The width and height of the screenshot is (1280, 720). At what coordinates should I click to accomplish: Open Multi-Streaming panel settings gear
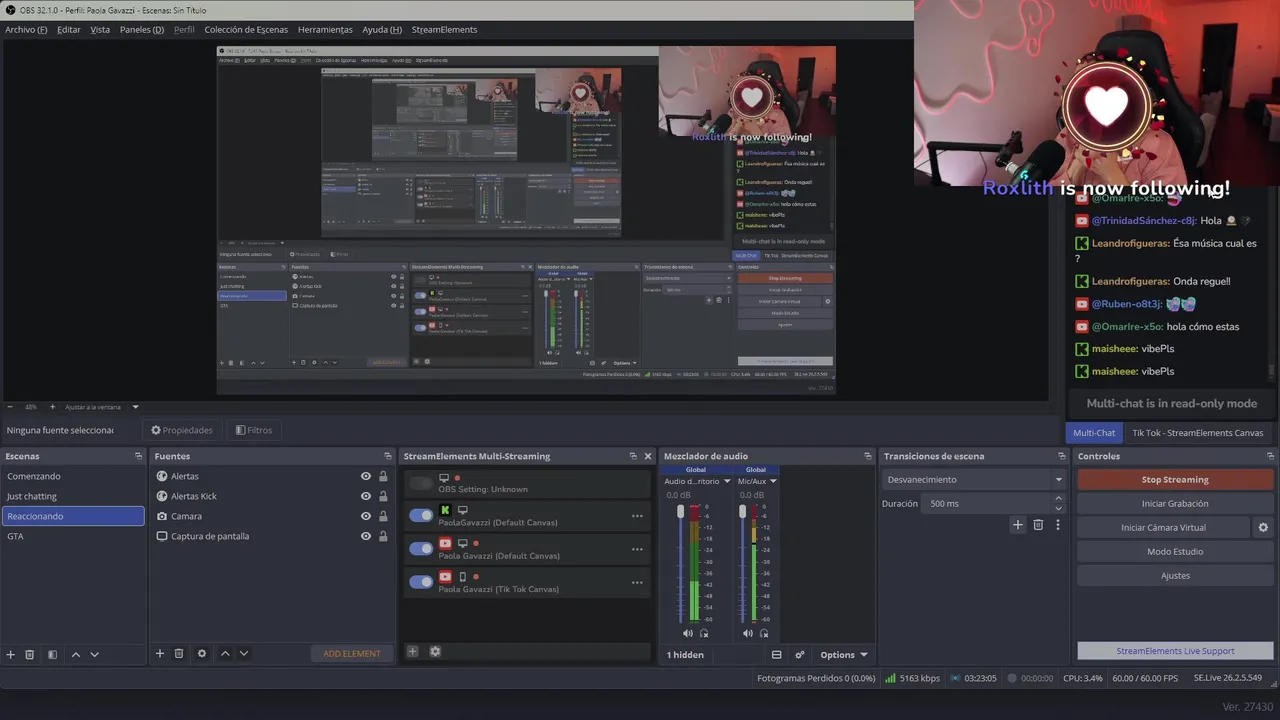coord(435,651)
